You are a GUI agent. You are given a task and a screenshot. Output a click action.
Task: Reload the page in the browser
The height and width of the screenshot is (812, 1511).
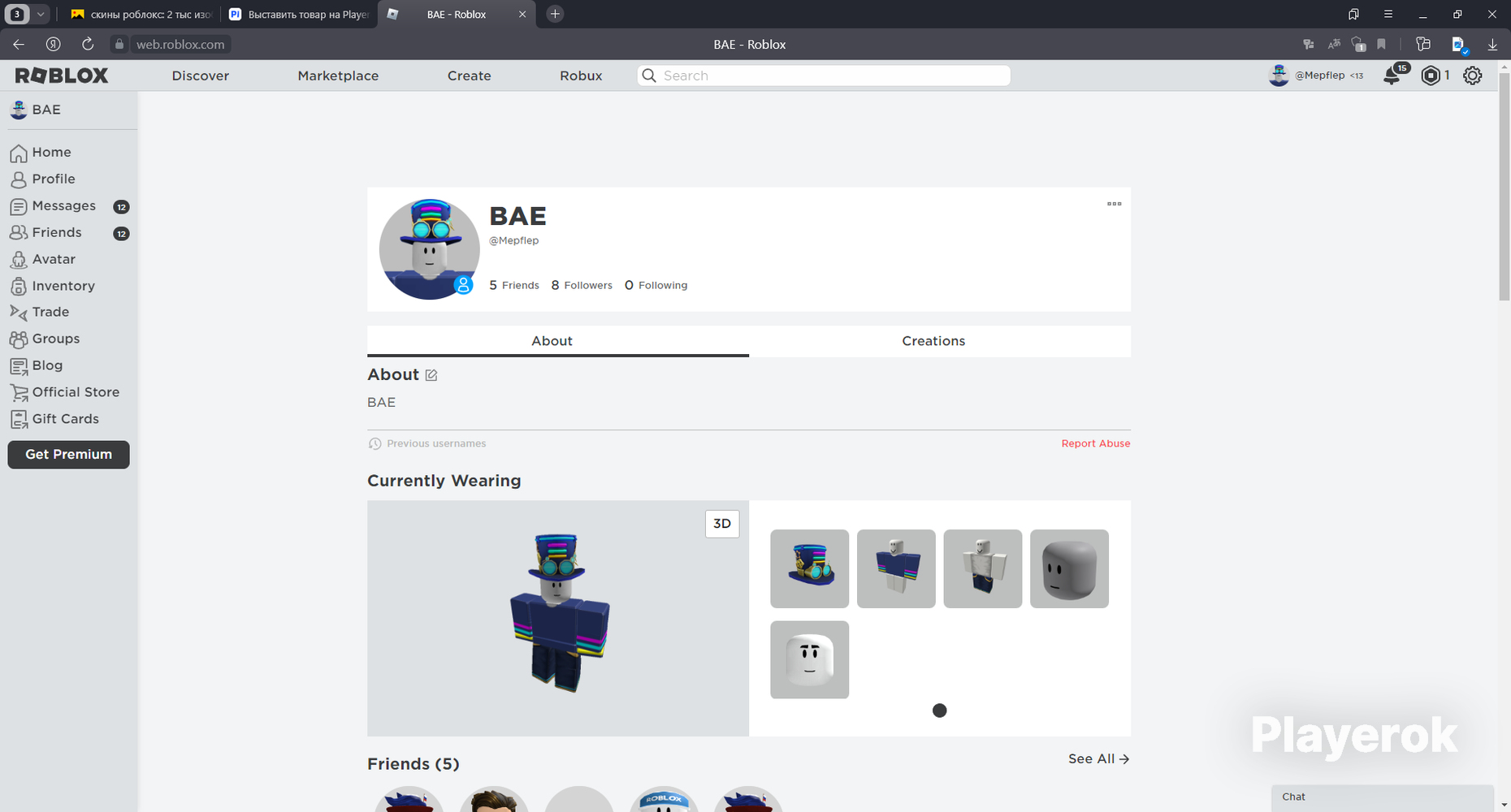[x=88, y=45]
